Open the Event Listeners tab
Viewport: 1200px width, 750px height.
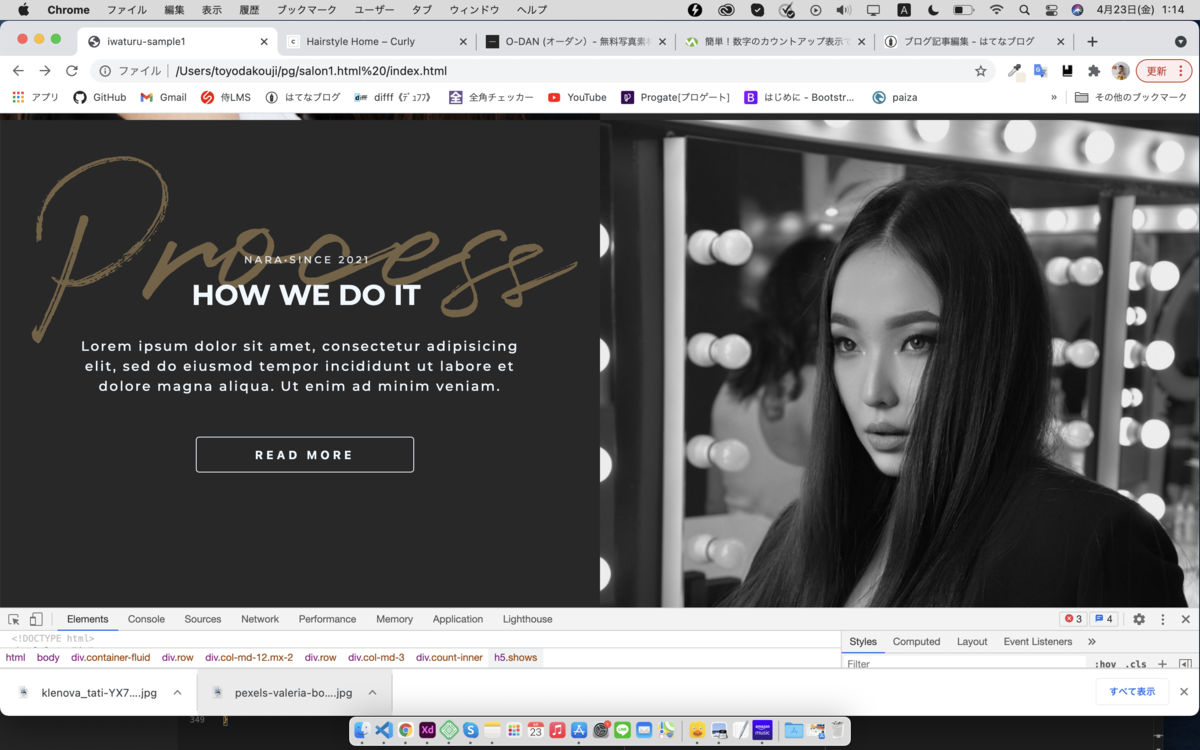click(x=1037, y=642)
